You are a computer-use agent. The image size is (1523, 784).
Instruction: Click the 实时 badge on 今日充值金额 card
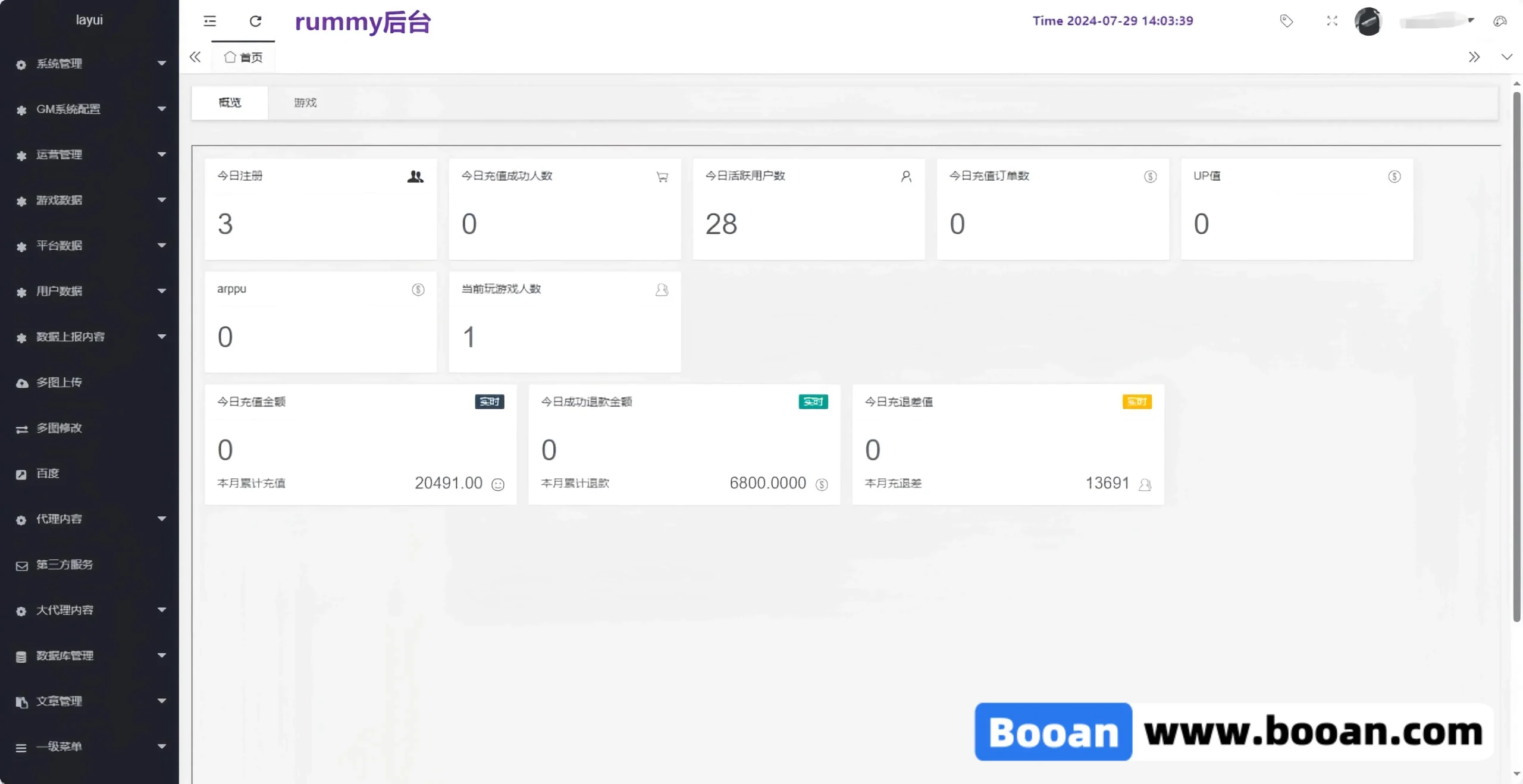click(x=489, y=402)
